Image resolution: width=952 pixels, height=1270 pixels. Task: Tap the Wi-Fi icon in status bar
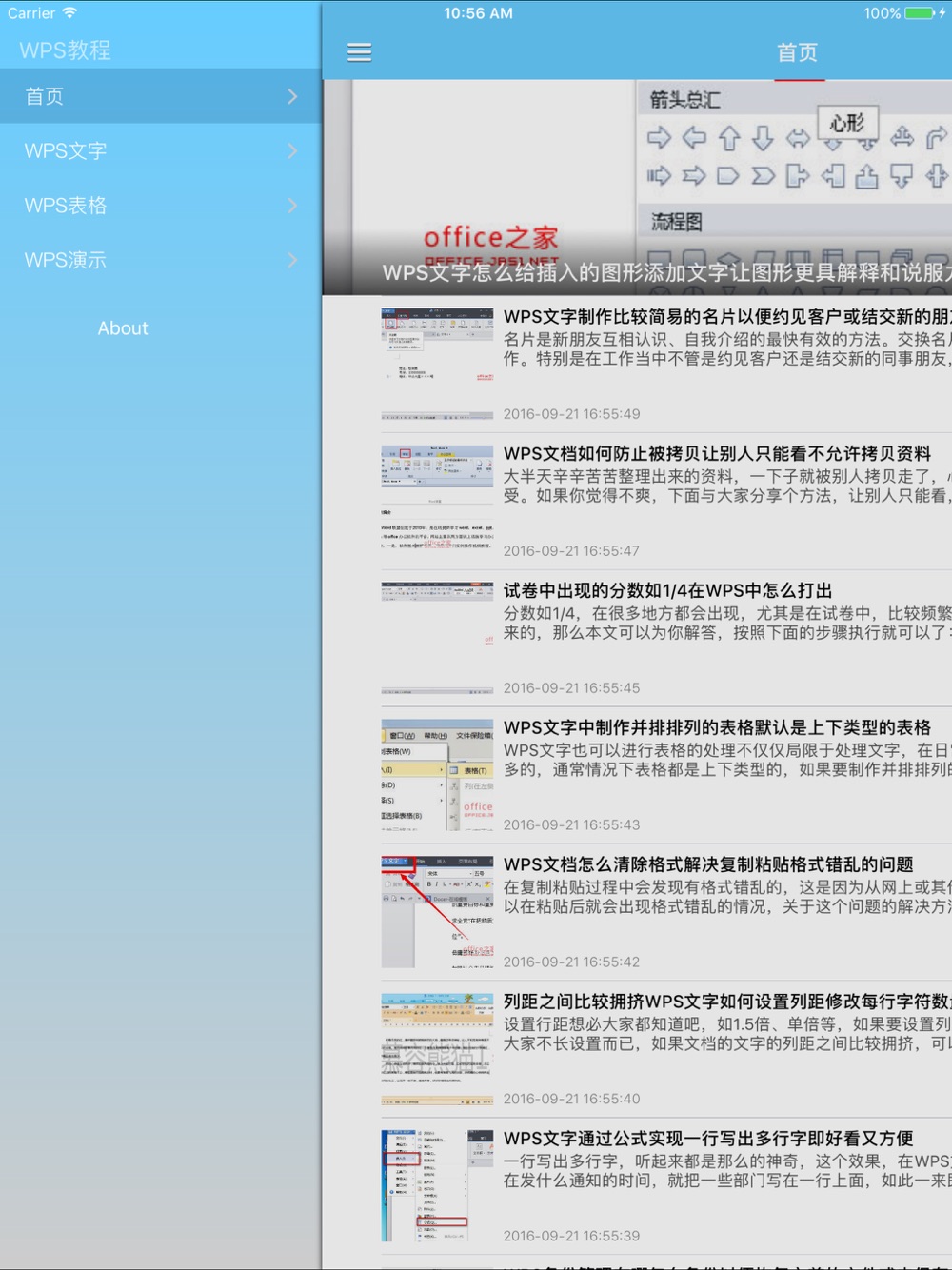coord(69,13)
